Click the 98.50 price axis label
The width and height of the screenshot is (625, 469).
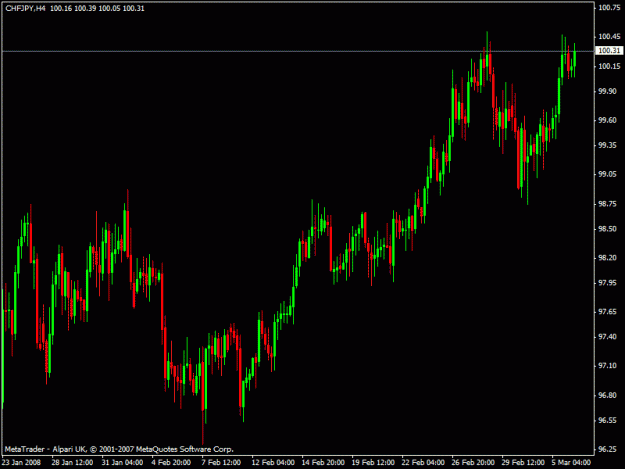pyautogui.click(x=607, y=229)
